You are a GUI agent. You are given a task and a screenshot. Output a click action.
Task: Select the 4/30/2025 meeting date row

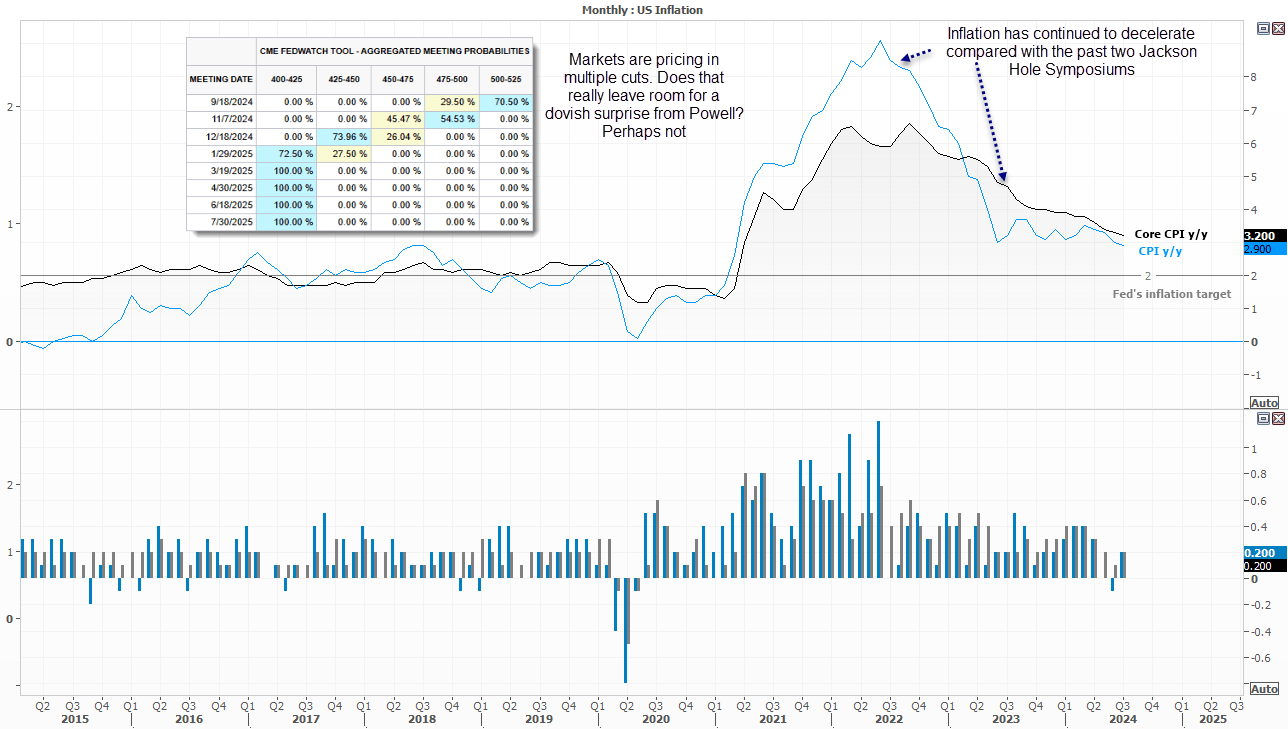pos(359,188)
